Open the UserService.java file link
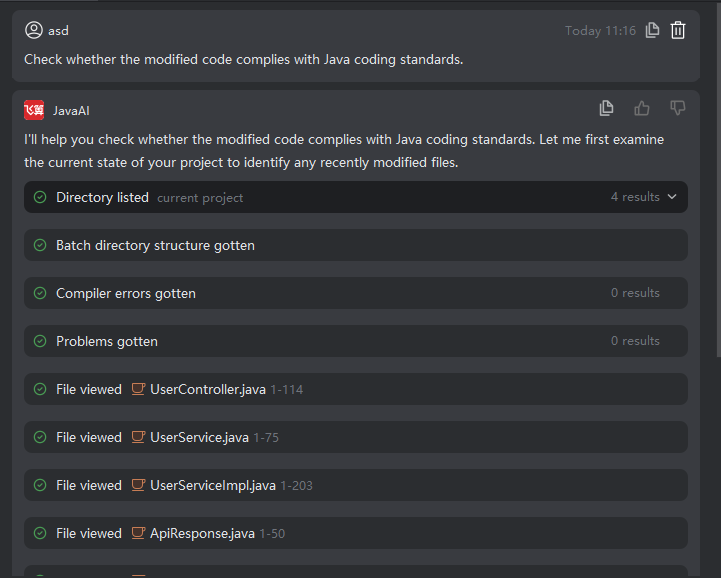 199,437
